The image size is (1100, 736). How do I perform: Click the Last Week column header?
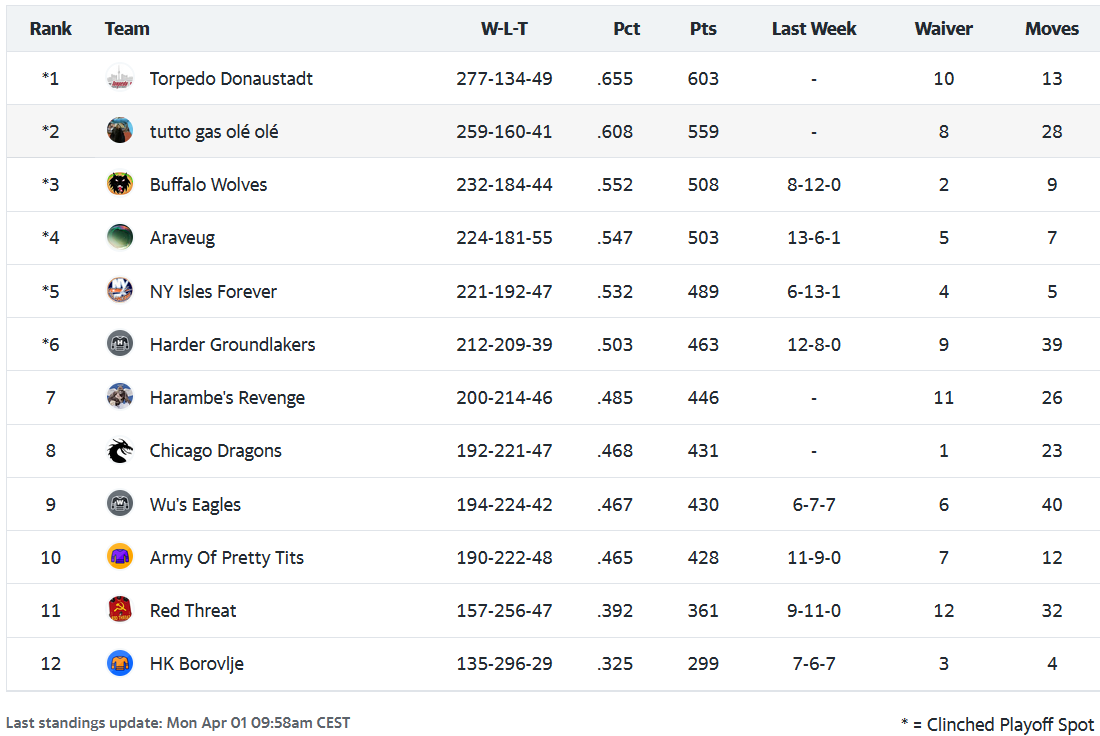coord(813,28)
